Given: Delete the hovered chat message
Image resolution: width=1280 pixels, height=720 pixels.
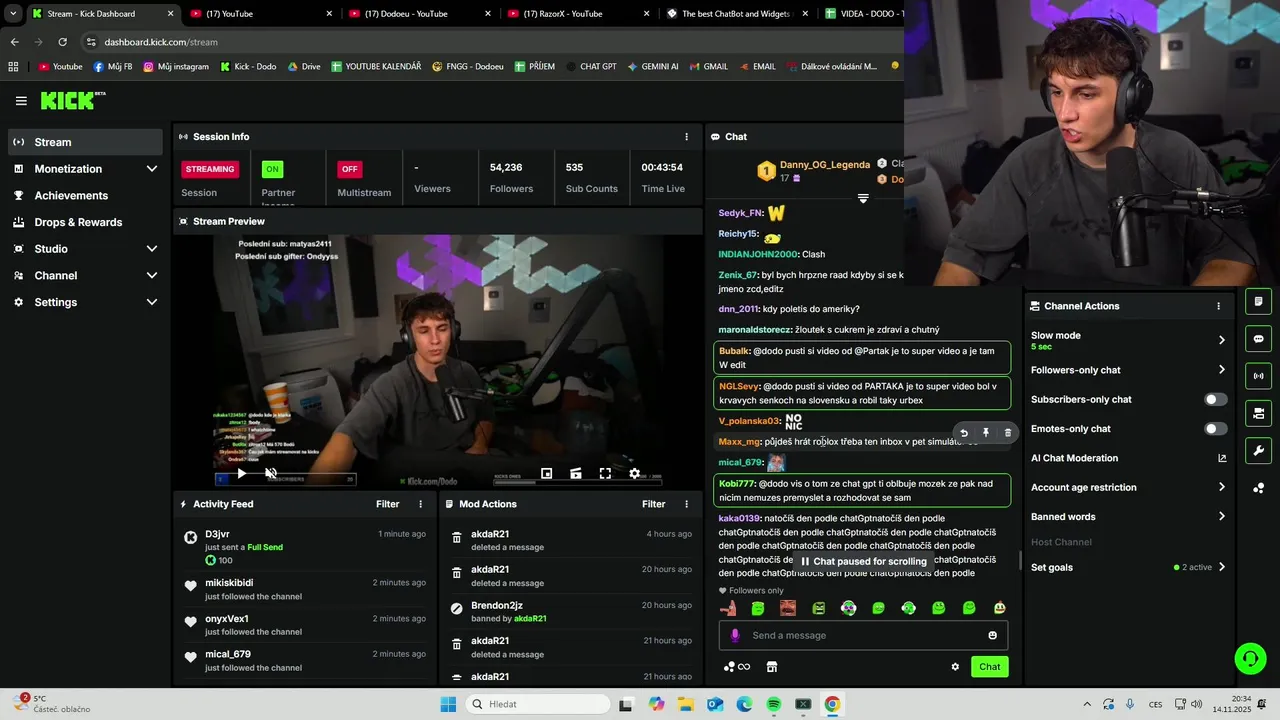Looking at the screenshot, I should [x=1008, y=433].
